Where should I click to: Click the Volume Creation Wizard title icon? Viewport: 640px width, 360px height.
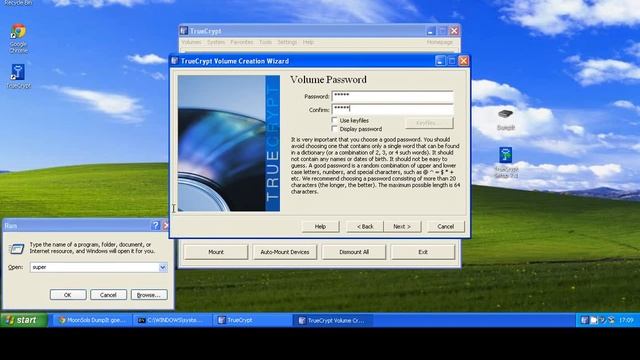click(175, 61)
